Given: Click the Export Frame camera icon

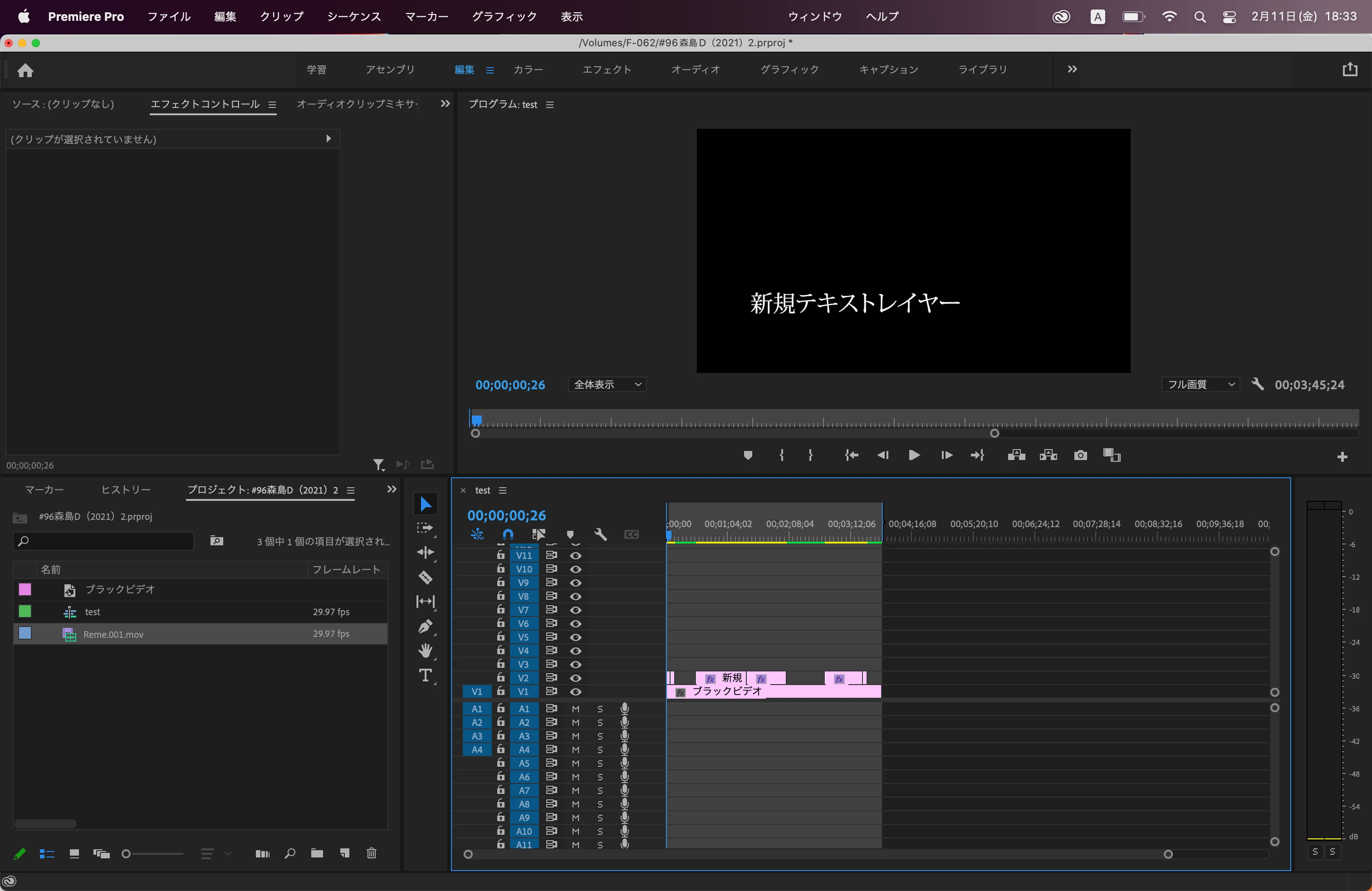Looking at the screenshot, I should [1080, 455].
